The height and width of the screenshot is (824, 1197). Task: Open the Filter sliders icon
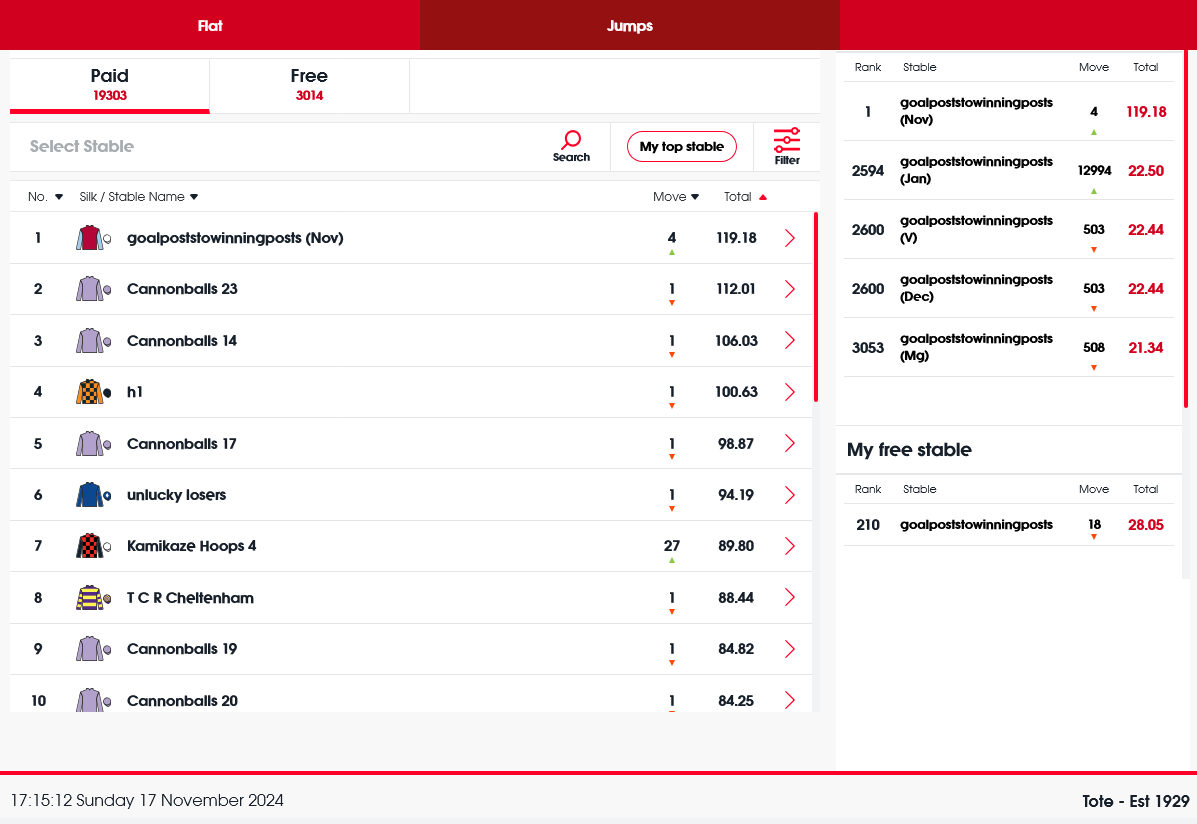pyautogui.click(x=787, y=140)
